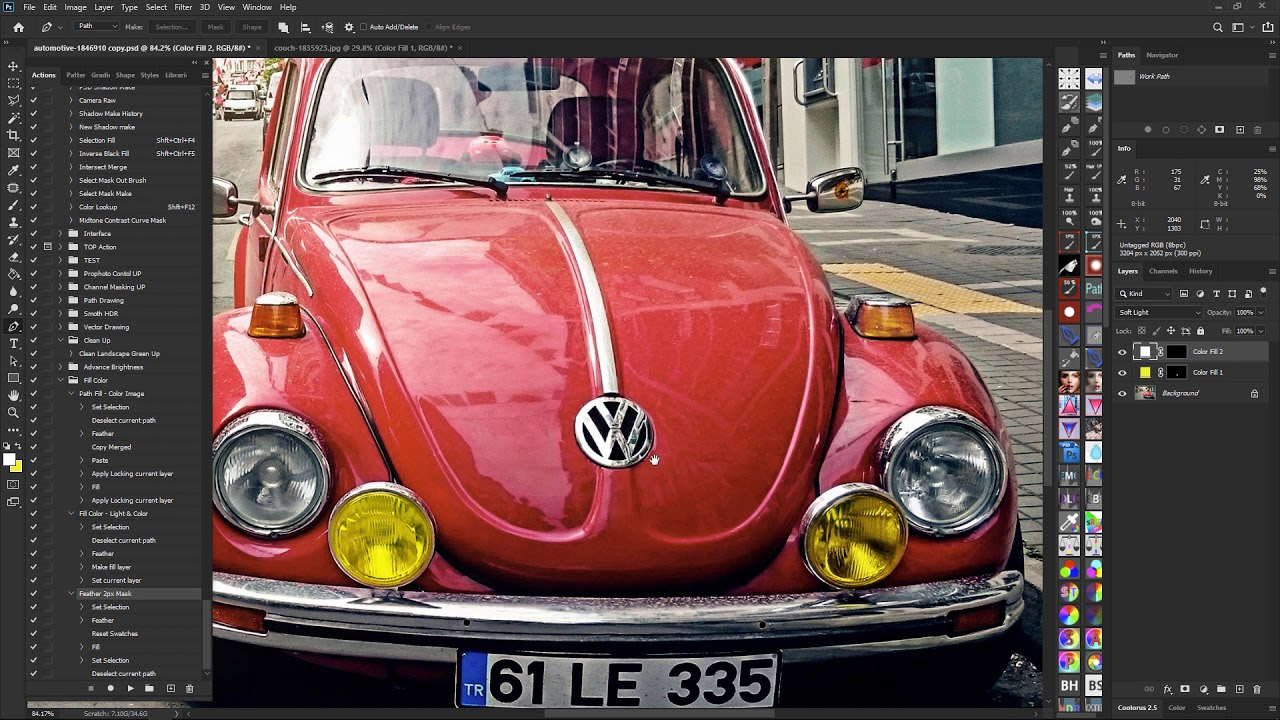Click begin recording in Actions panel
Screen dimensions: 1280x720
[x=110, y=688]
